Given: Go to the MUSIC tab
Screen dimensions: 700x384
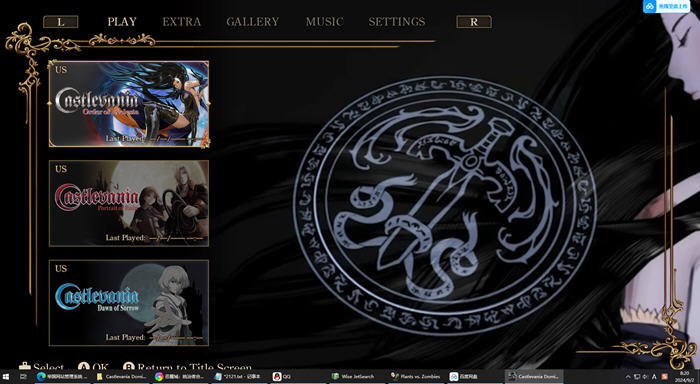Looking at the screenshot, I should coord(325,22).
